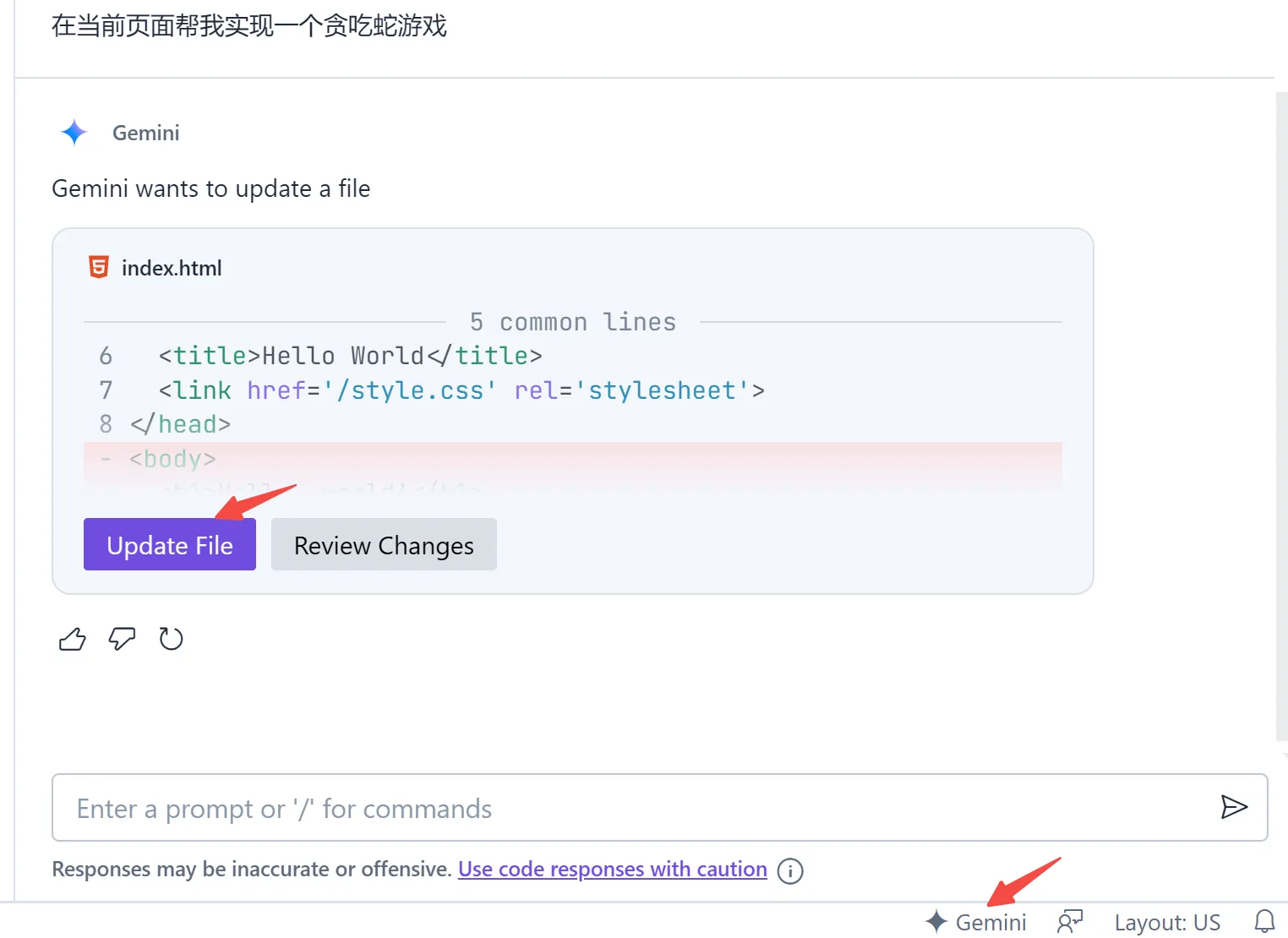Click code line 6 with title tag
This screenshot has height=938, width=1288.
coord(573,356)
